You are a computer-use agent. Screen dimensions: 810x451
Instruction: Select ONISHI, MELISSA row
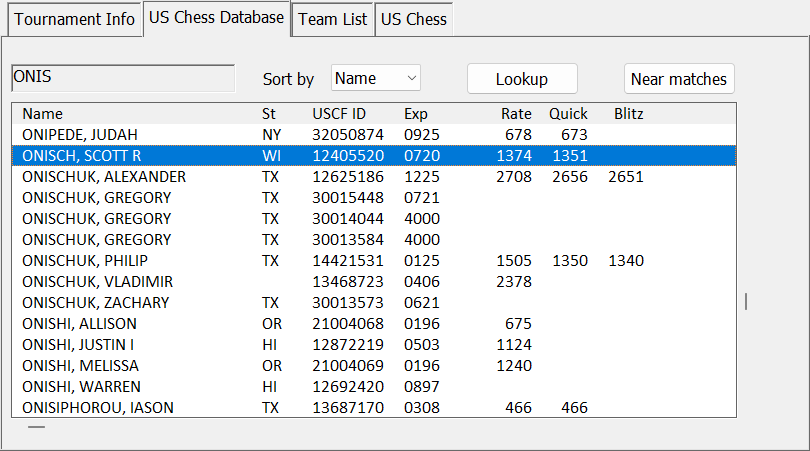pos(80,366)
